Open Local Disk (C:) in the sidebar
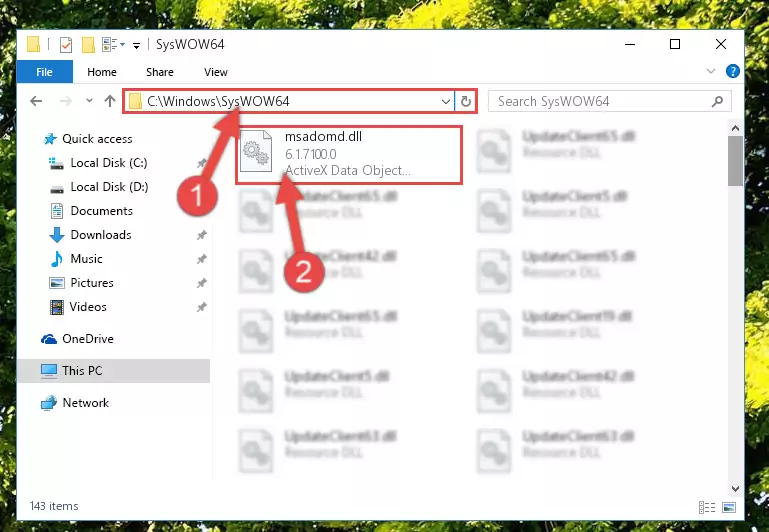The image size is (769, 532). [x=109, y=163]
